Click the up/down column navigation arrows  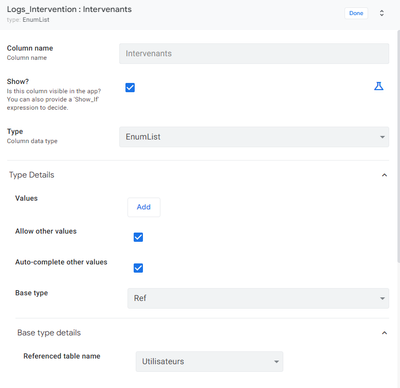pos(382,13)
